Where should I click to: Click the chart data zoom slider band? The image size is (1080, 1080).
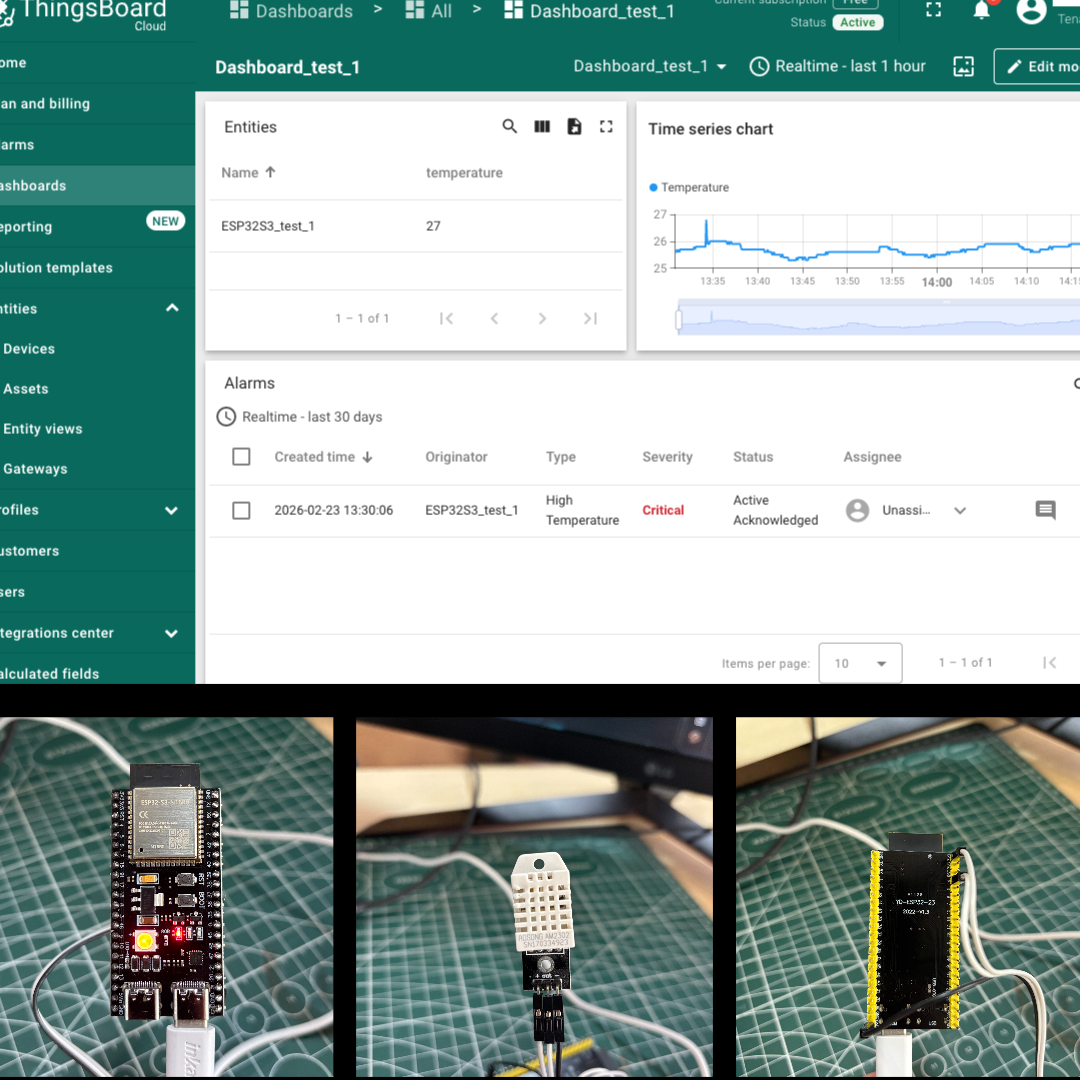[x=879, y=319]
